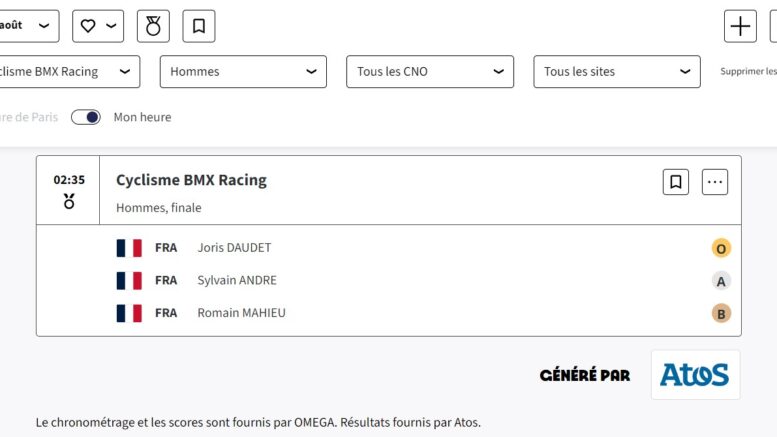Open the heart favorites dropdown
The width and height of the screenshot is (777, 437).
click(x=98, y=26)
